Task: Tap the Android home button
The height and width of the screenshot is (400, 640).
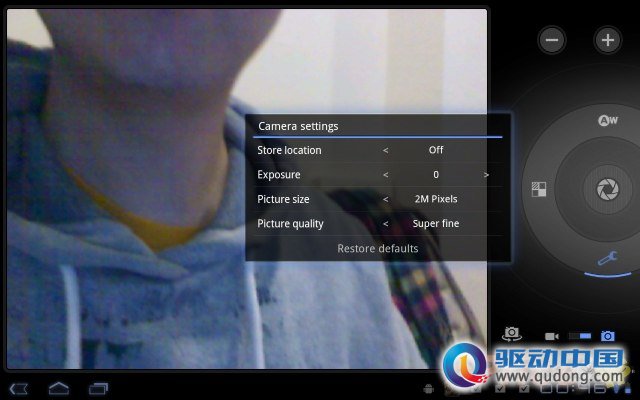Action: (59, 388)
